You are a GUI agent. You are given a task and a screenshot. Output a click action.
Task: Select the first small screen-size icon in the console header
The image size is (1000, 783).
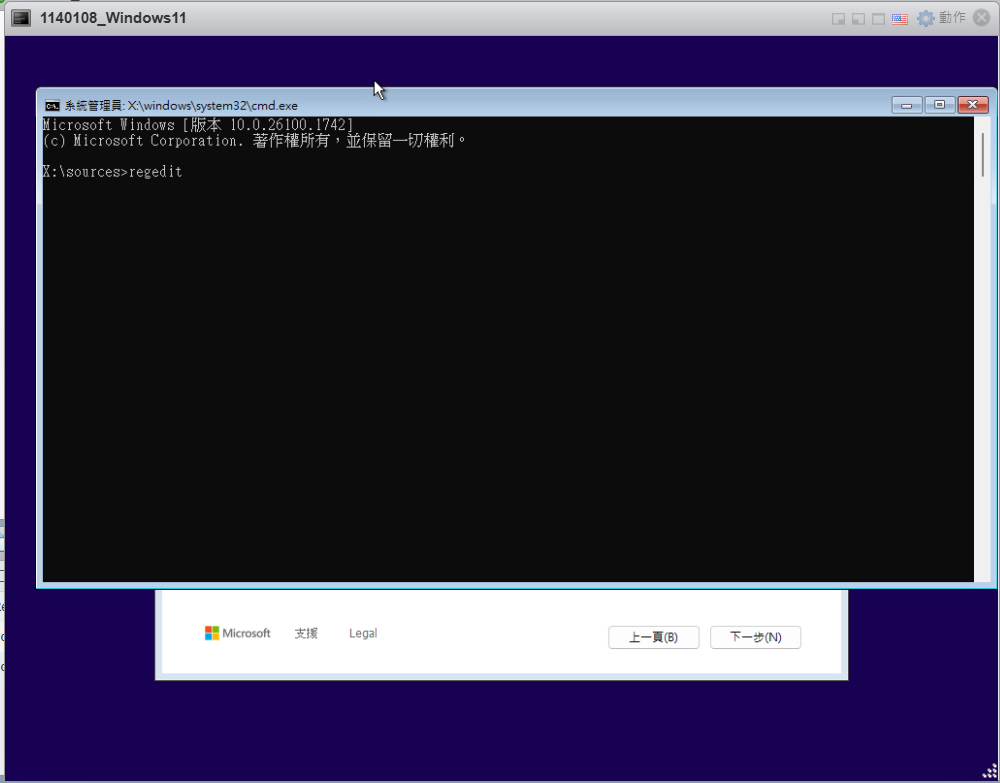coord(838,18)
